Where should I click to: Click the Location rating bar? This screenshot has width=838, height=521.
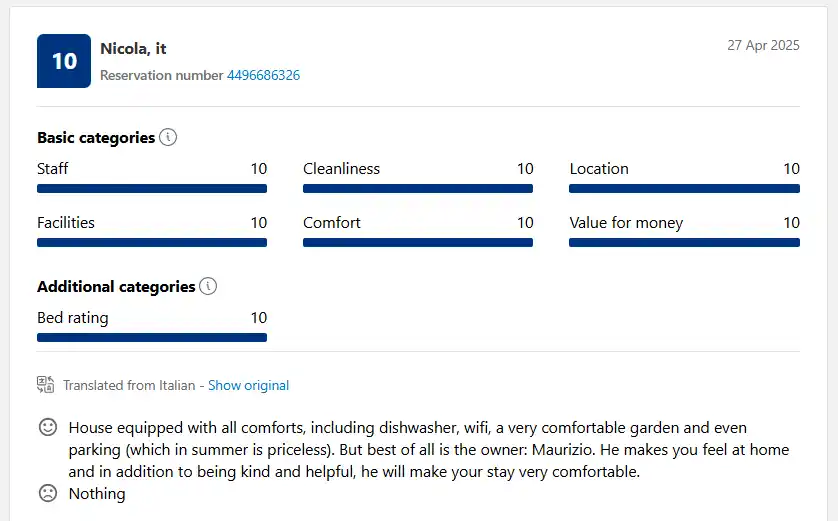click(x=685, y=189)
